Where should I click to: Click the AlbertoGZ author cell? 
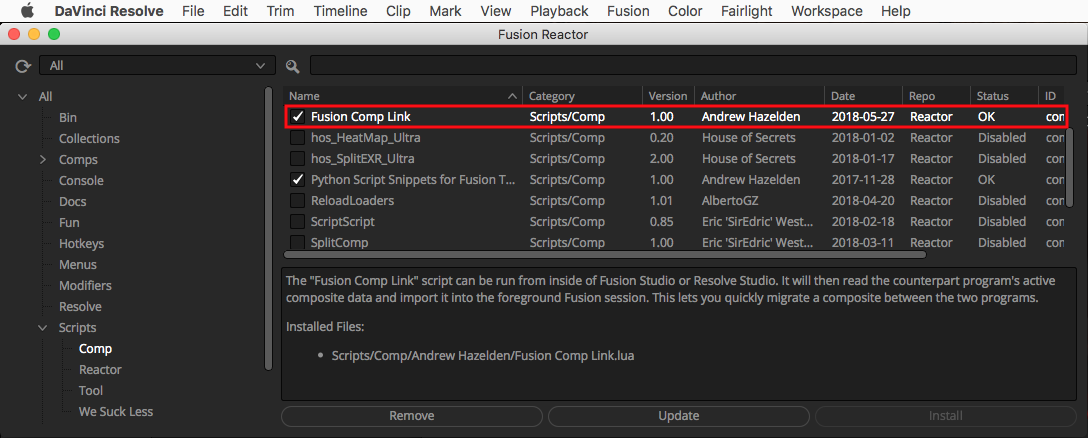point(731,201)
